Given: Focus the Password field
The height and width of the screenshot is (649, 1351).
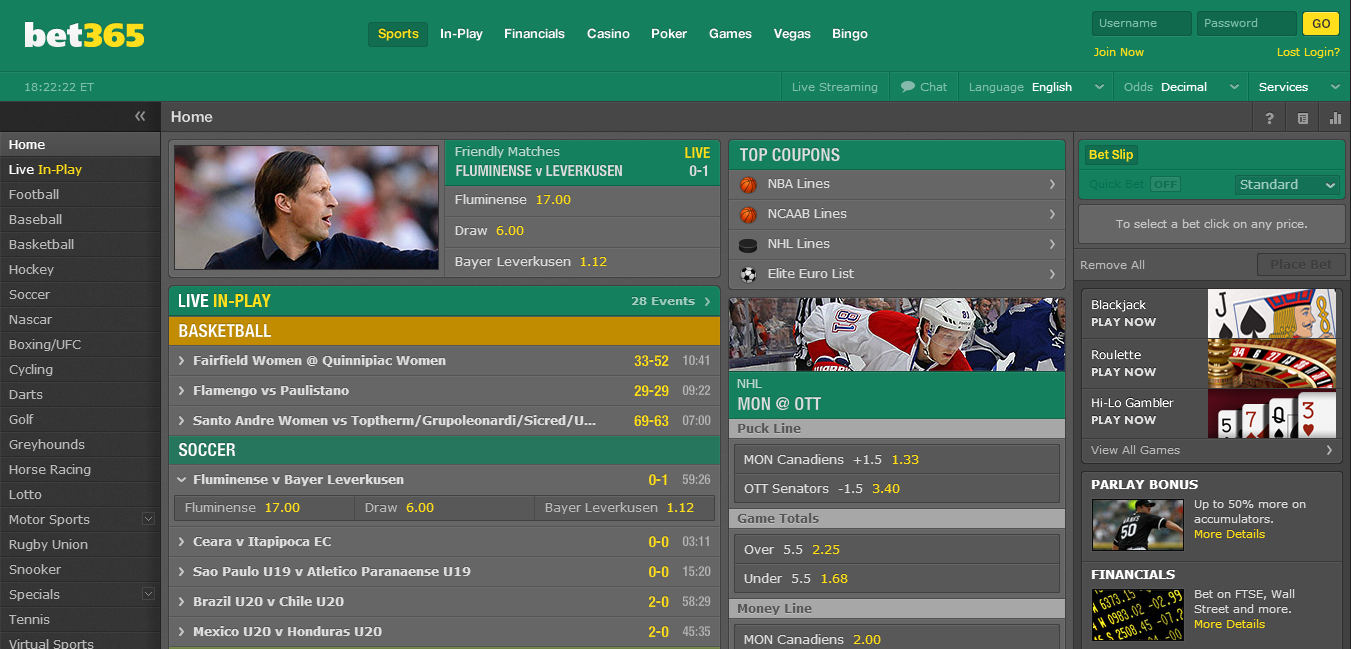Looking at the screenshot, I should pos(1247,24).
